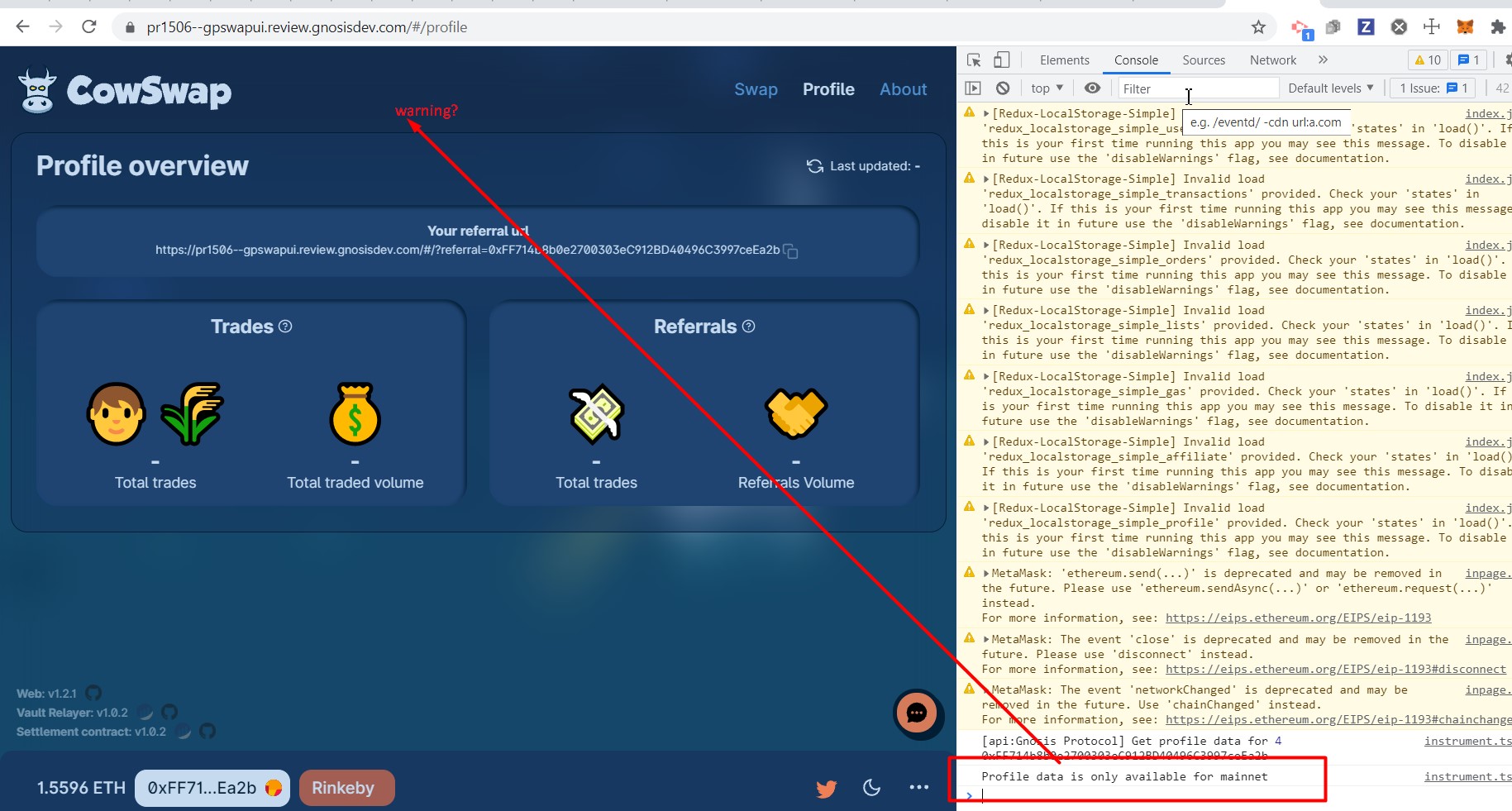Click the Last updated refresh icon

click(815, 166)
